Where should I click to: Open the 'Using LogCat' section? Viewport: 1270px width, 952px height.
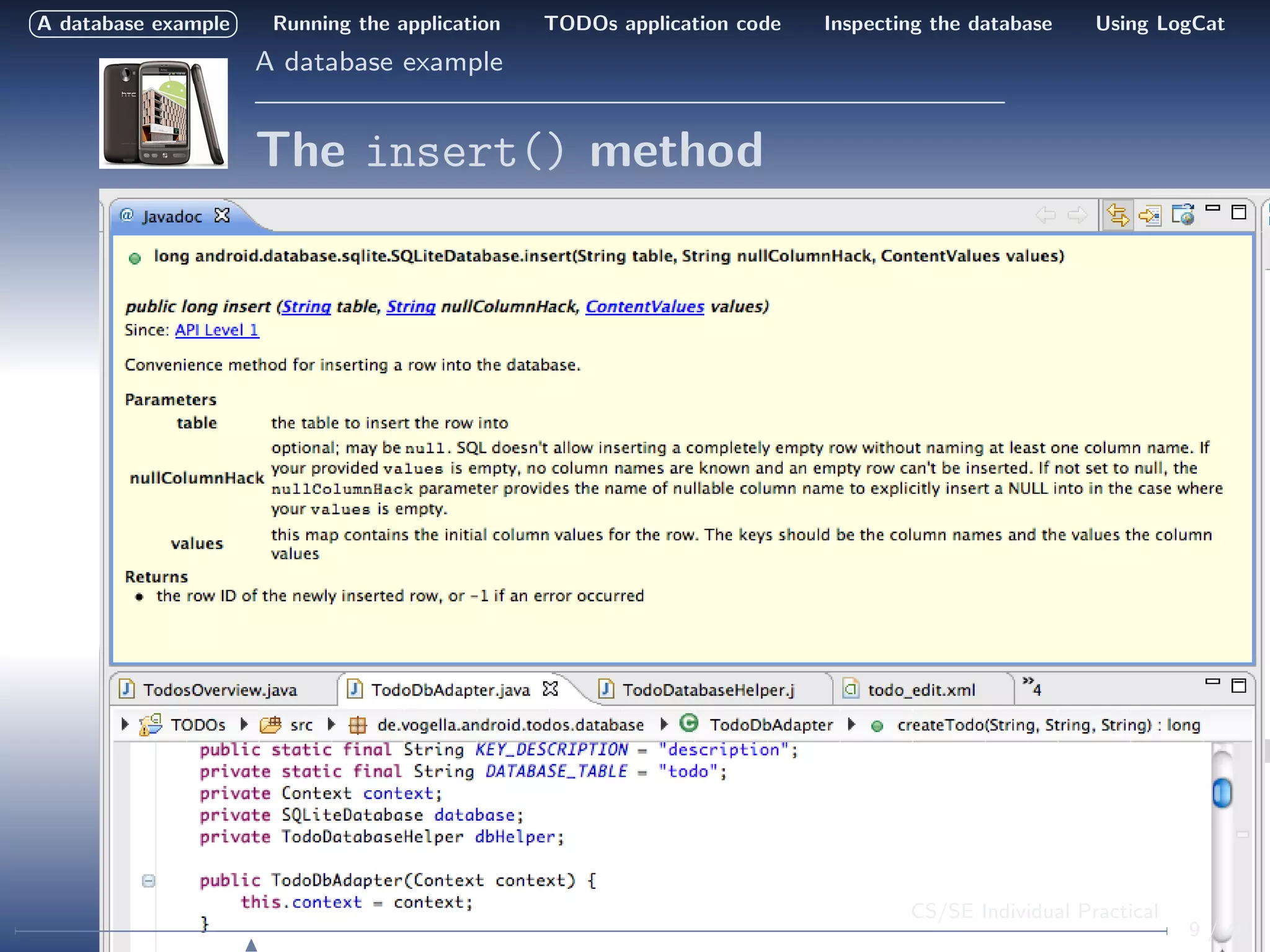coord(1160,24)
